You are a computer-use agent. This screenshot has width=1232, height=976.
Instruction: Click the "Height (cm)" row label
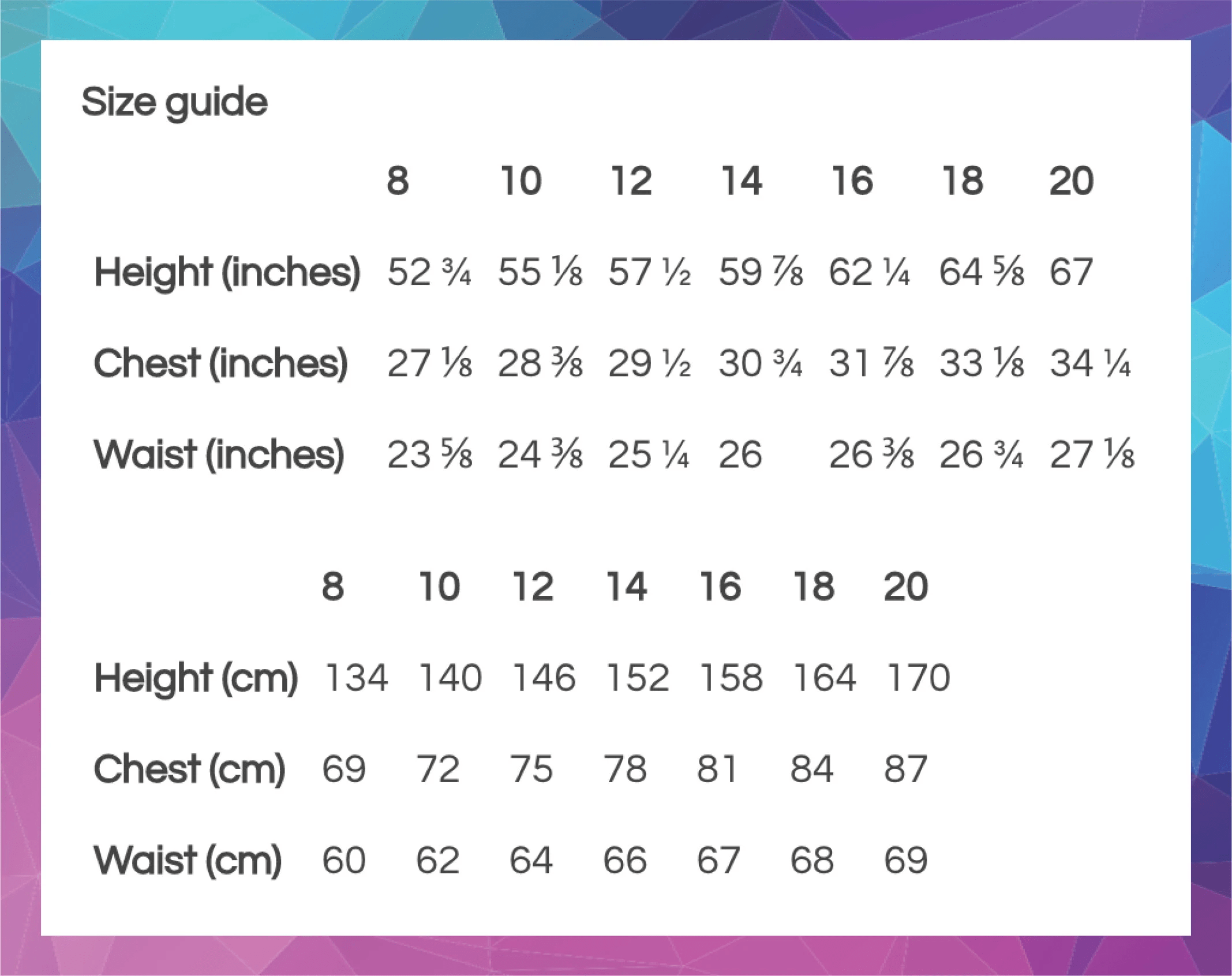[196, 678]
